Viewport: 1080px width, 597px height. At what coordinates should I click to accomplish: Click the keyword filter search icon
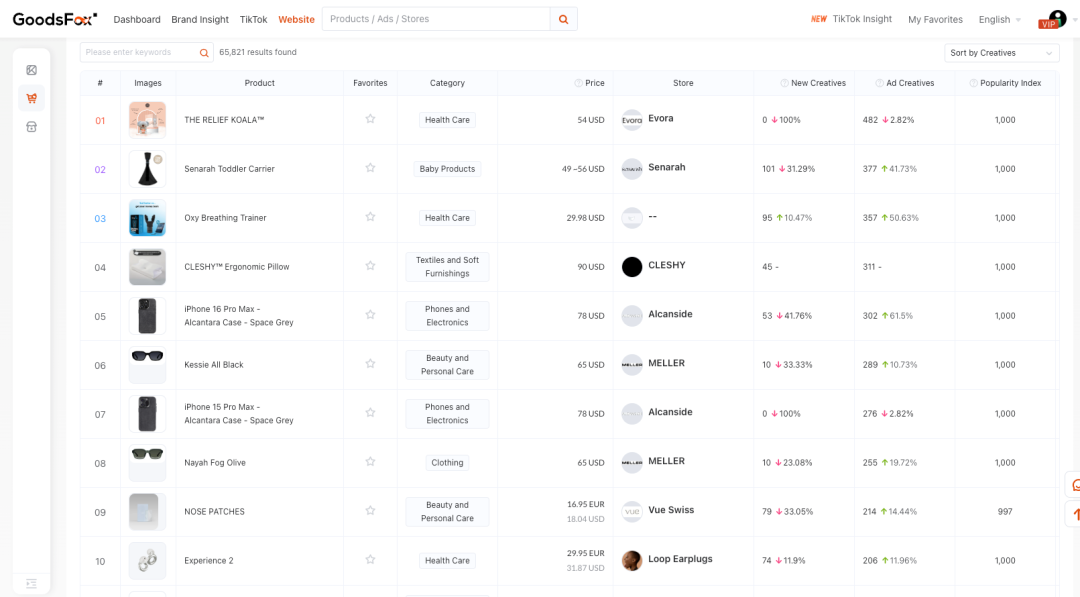(204, 53)
